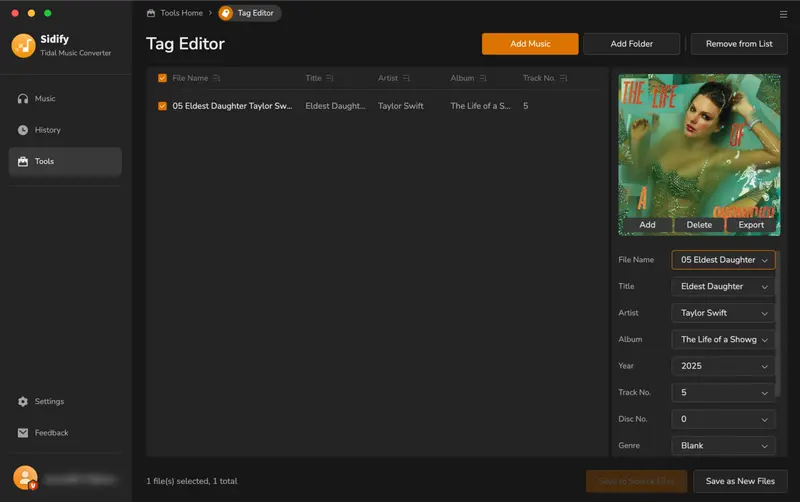Image resolution: width=800 pixels, height=502 pixels.
Task: Click the Tools toolbox icon in sidebar
Action: pyautogui.click(x=22, y=161)
